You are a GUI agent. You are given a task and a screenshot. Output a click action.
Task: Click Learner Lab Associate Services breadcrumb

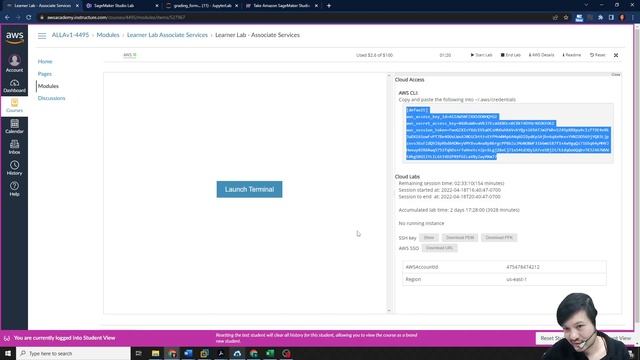167,35
